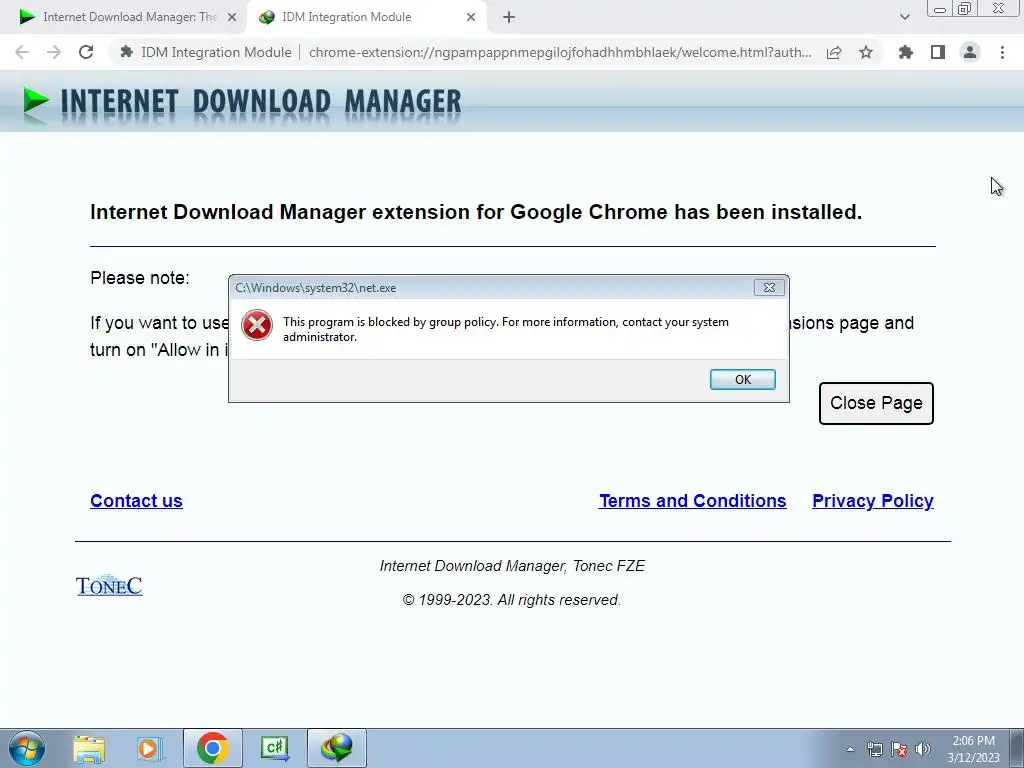Click the Internet Download Manager green arrow logo
Screen dimensions: 1024x768
35,101
